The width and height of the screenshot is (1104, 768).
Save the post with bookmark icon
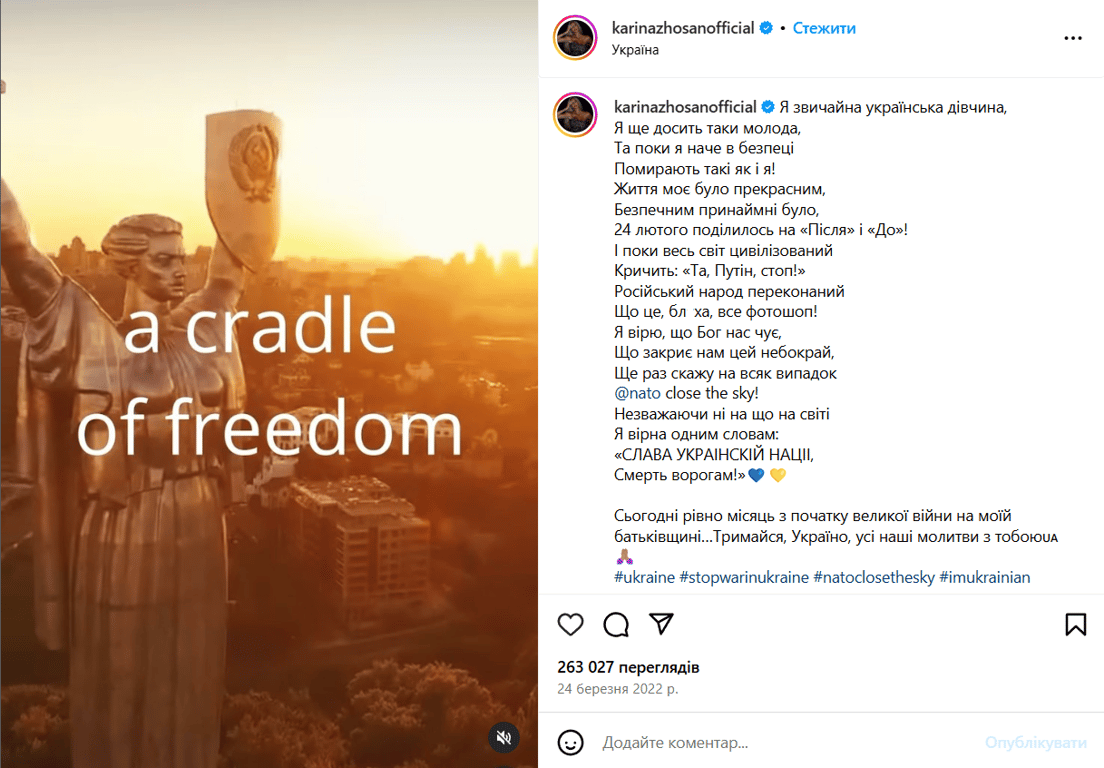1075,624
